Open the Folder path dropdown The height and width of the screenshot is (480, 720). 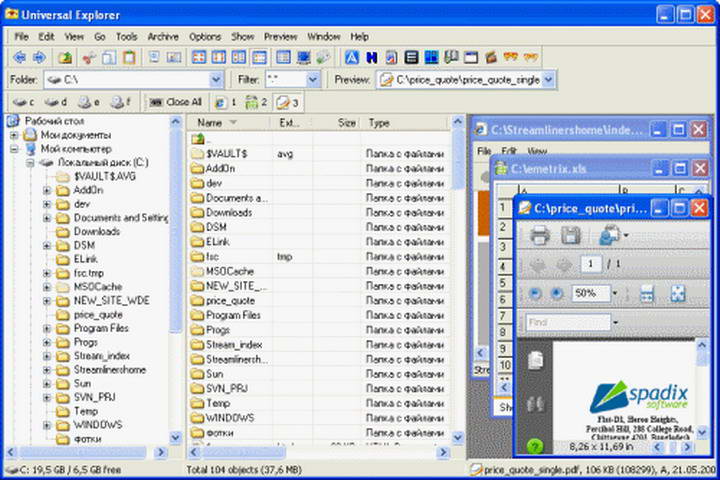click(x=216, y=80)
